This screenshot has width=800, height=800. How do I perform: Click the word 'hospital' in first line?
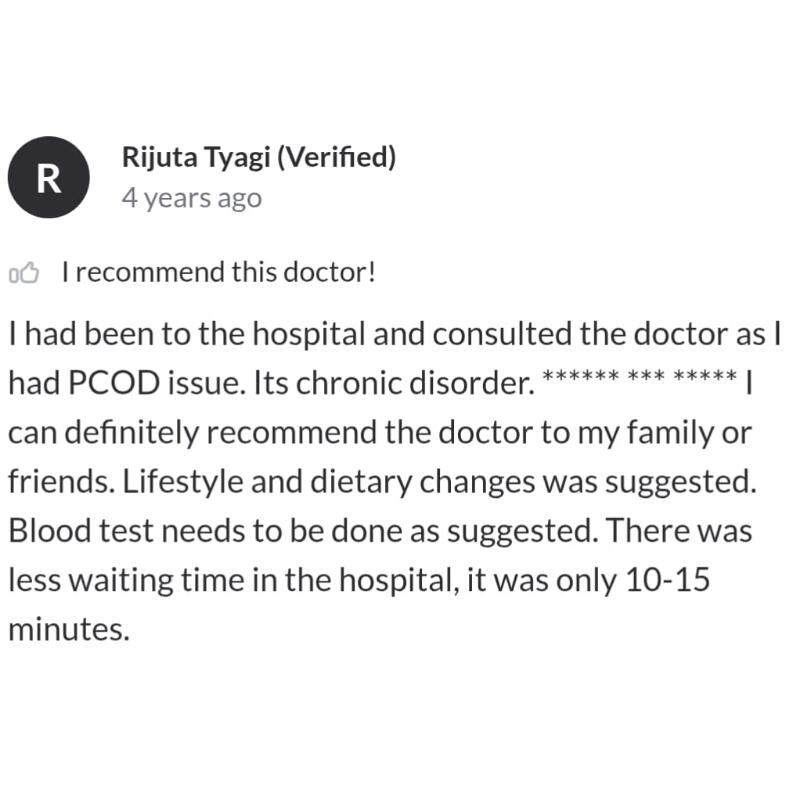pos(309,335)
